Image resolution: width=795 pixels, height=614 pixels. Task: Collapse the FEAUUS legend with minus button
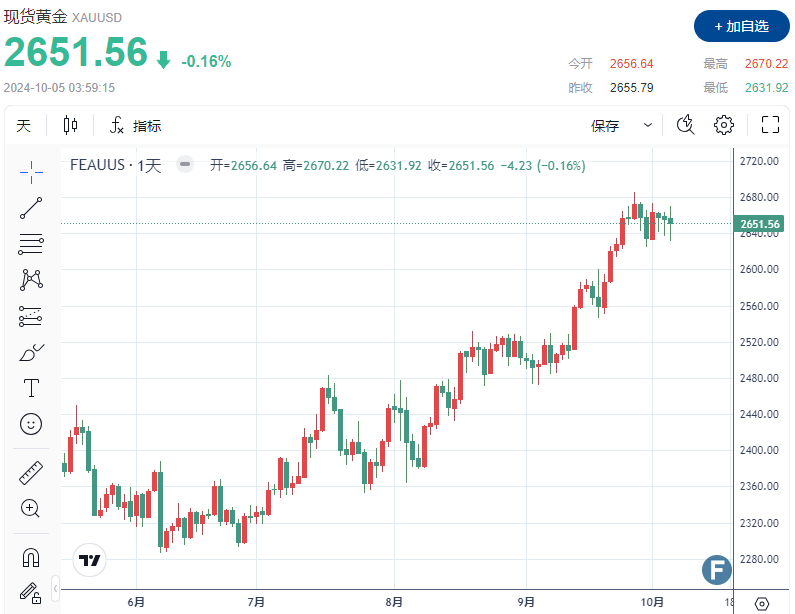[185, 164]
